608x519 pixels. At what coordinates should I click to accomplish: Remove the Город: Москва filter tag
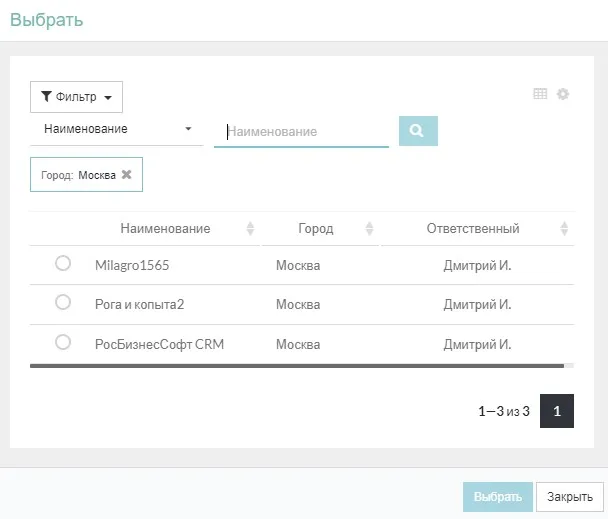[126, 174]
